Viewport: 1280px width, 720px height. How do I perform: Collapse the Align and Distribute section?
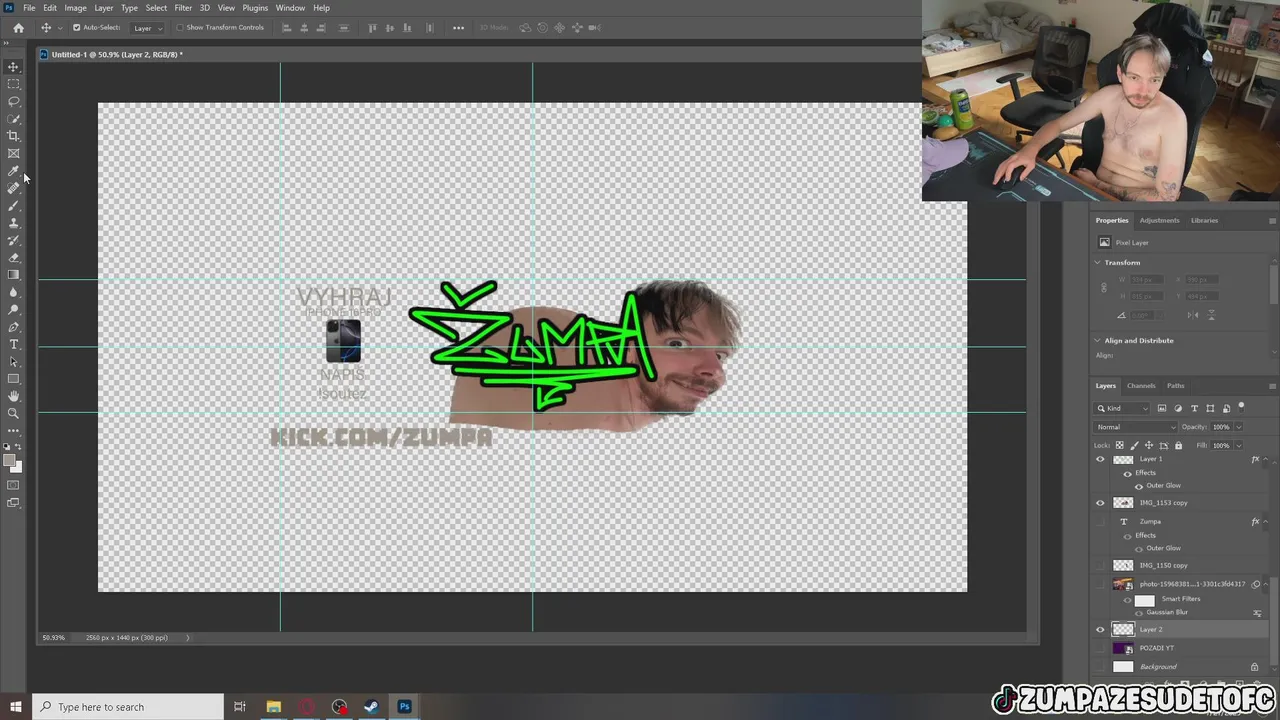(x=1098, y=341)
